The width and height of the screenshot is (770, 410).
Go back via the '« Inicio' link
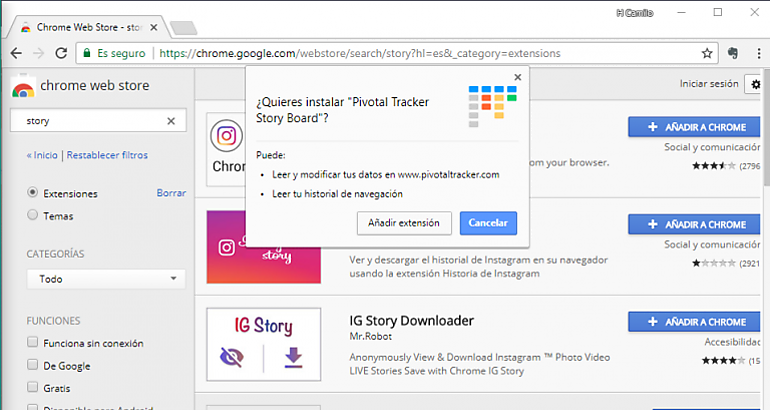pyautogui.click(x=42, y=155)
